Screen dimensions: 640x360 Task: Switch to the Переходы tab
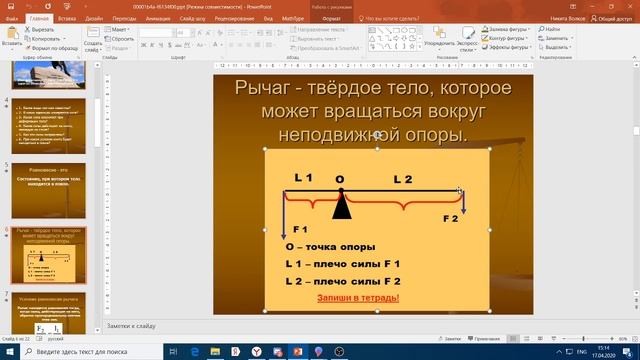(124, 19)
